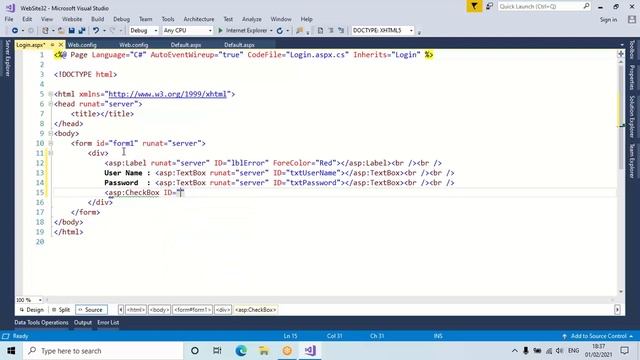The height and width of the screenshot is (360, 640).
Task: Click the Visual Studio logo icon
Action: 10,8
